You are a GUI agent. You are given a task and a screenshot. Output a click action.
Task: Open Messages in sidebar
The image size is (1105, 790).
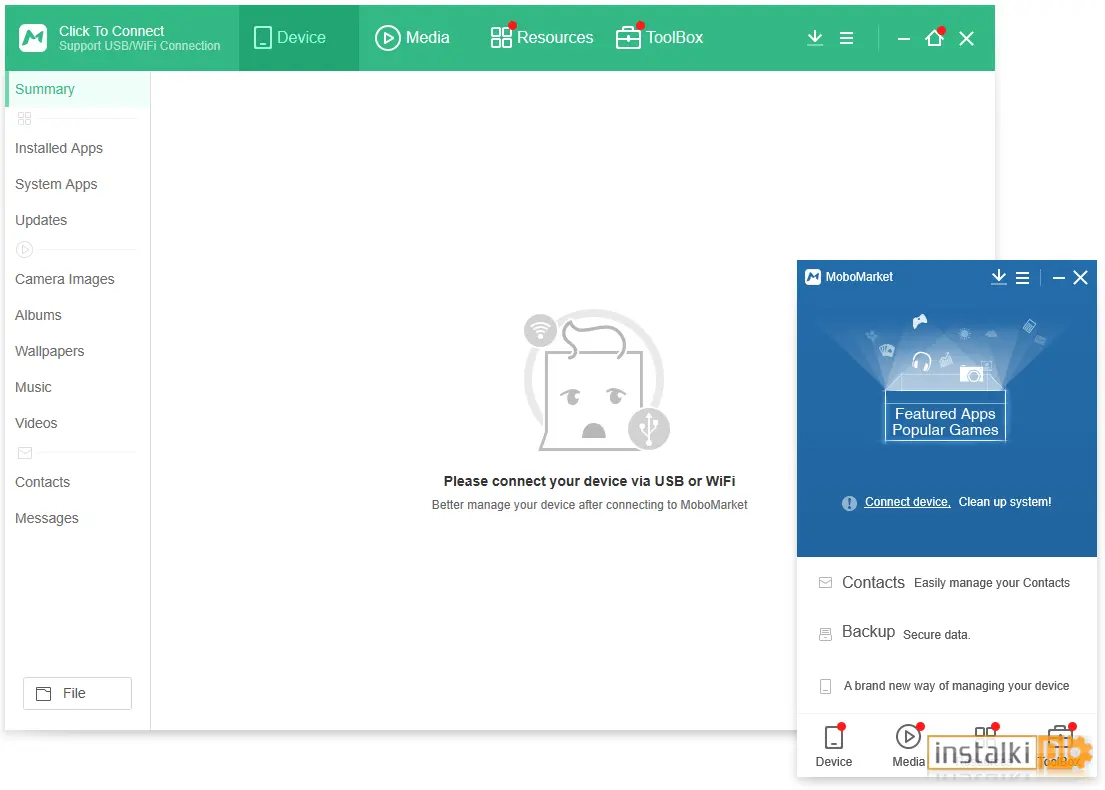(47, 518)
